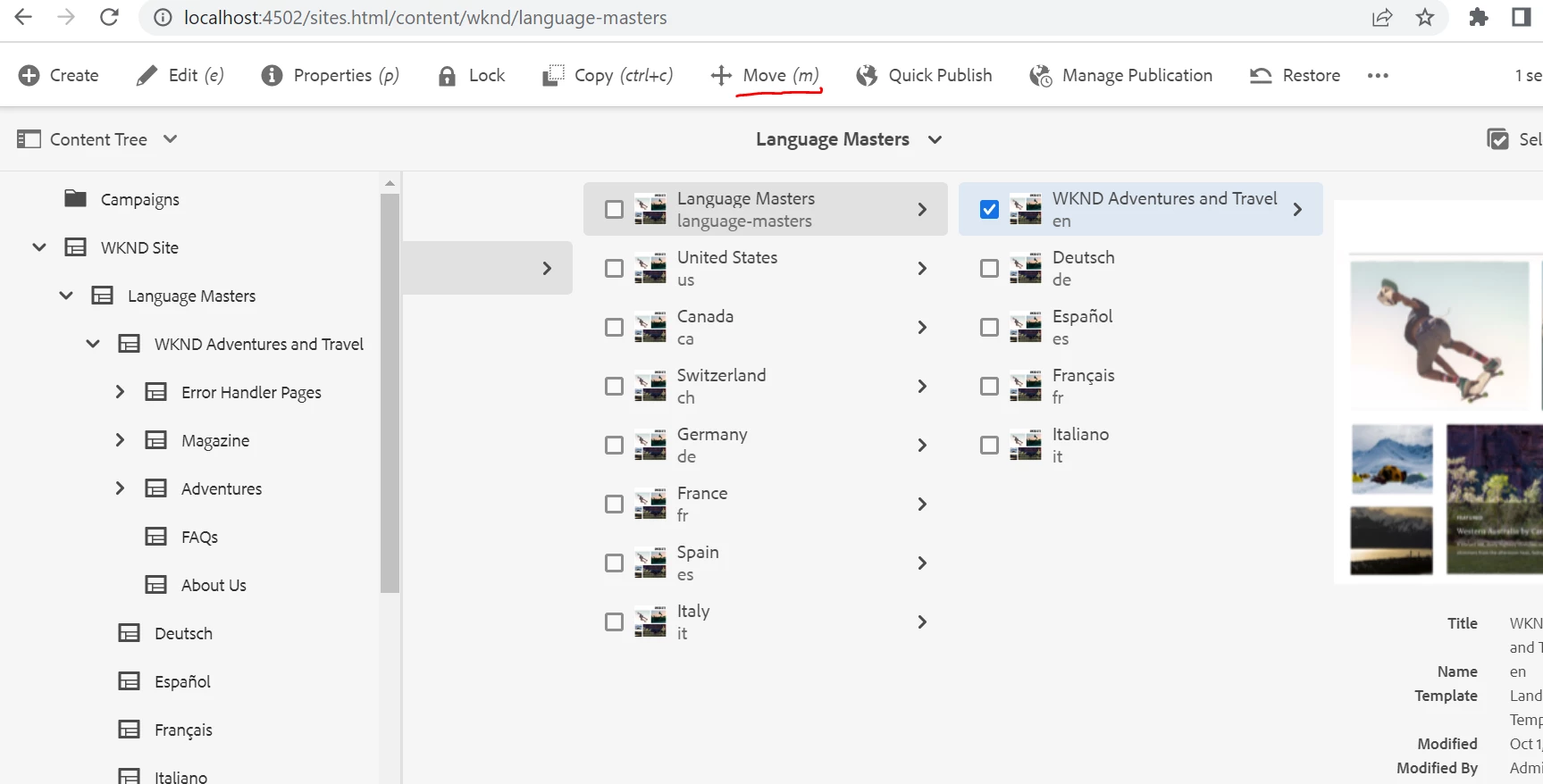Click the Edit pencil icon
Image resolution: width=1543 pixels, height=784 pixels.
click(x=146, y=76)
